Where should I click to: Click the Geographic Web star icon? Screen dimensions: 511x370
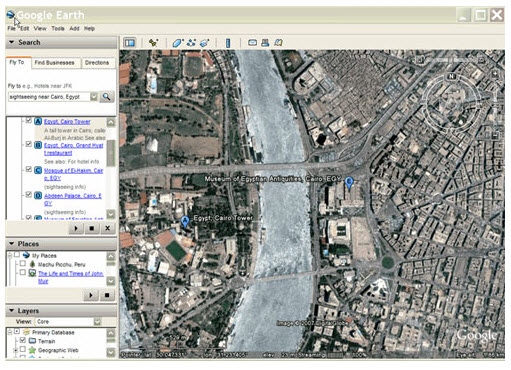32,350
